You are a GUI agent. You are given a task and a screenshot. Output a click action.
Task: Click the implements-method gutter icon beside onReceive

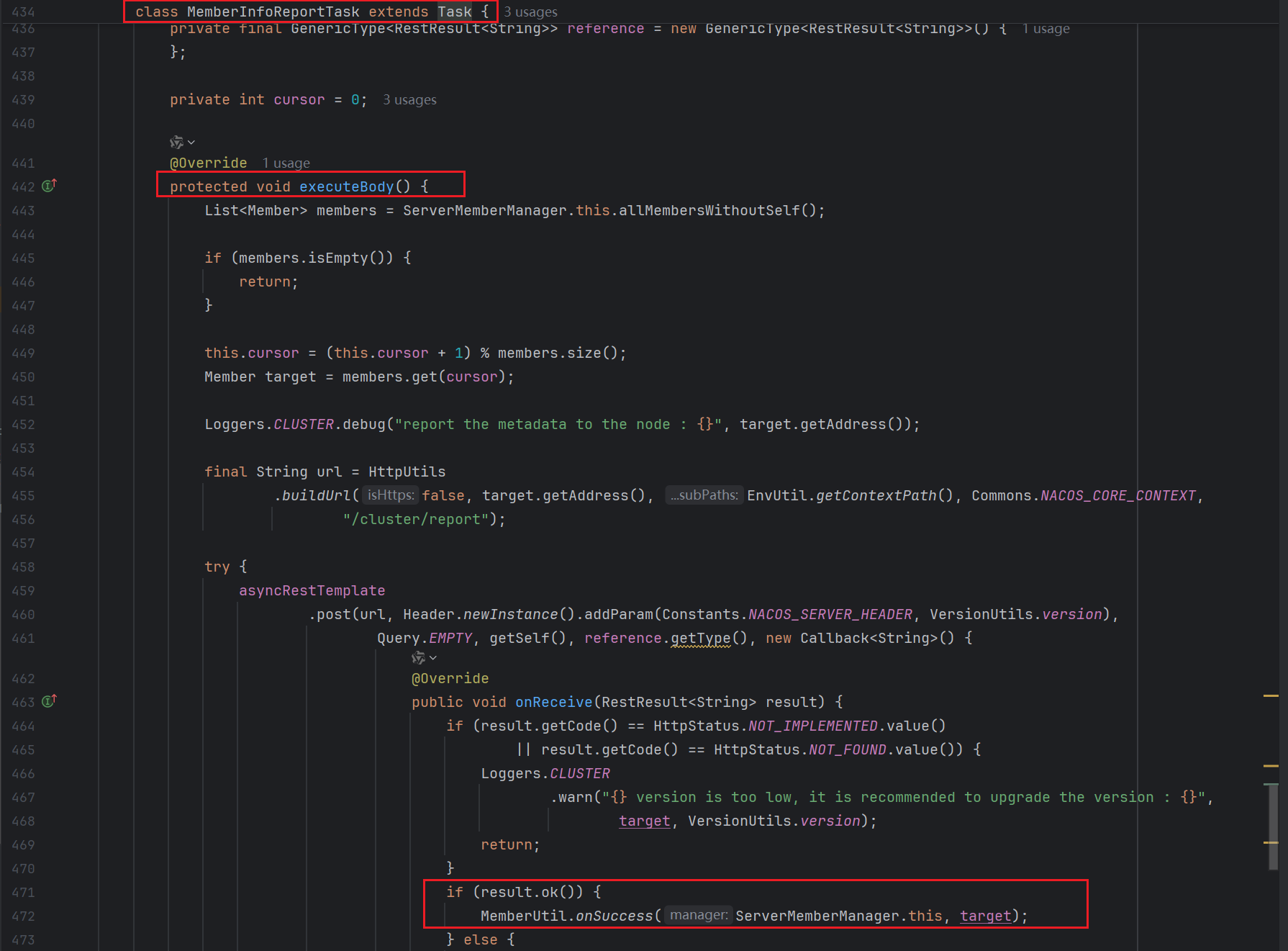49,701
